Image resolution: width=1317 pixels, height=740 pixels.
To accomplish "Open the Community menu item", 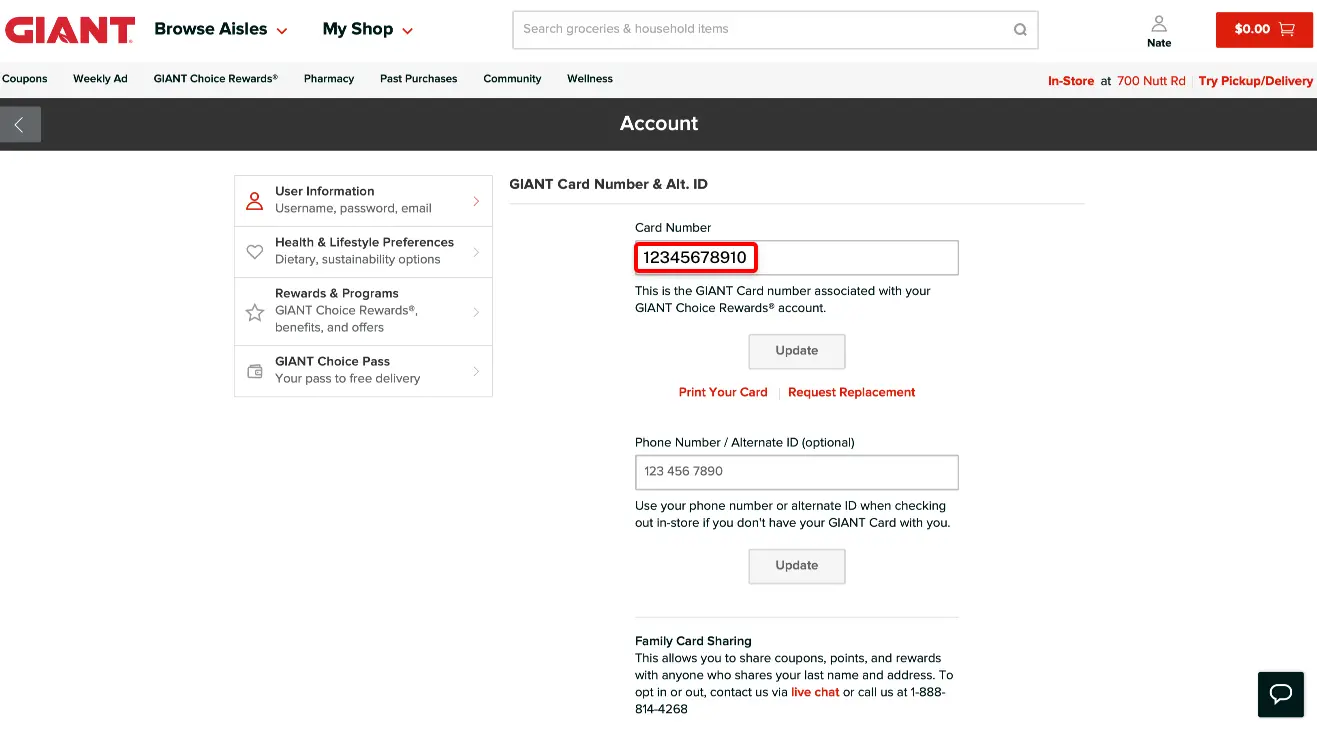I will 512,79.
